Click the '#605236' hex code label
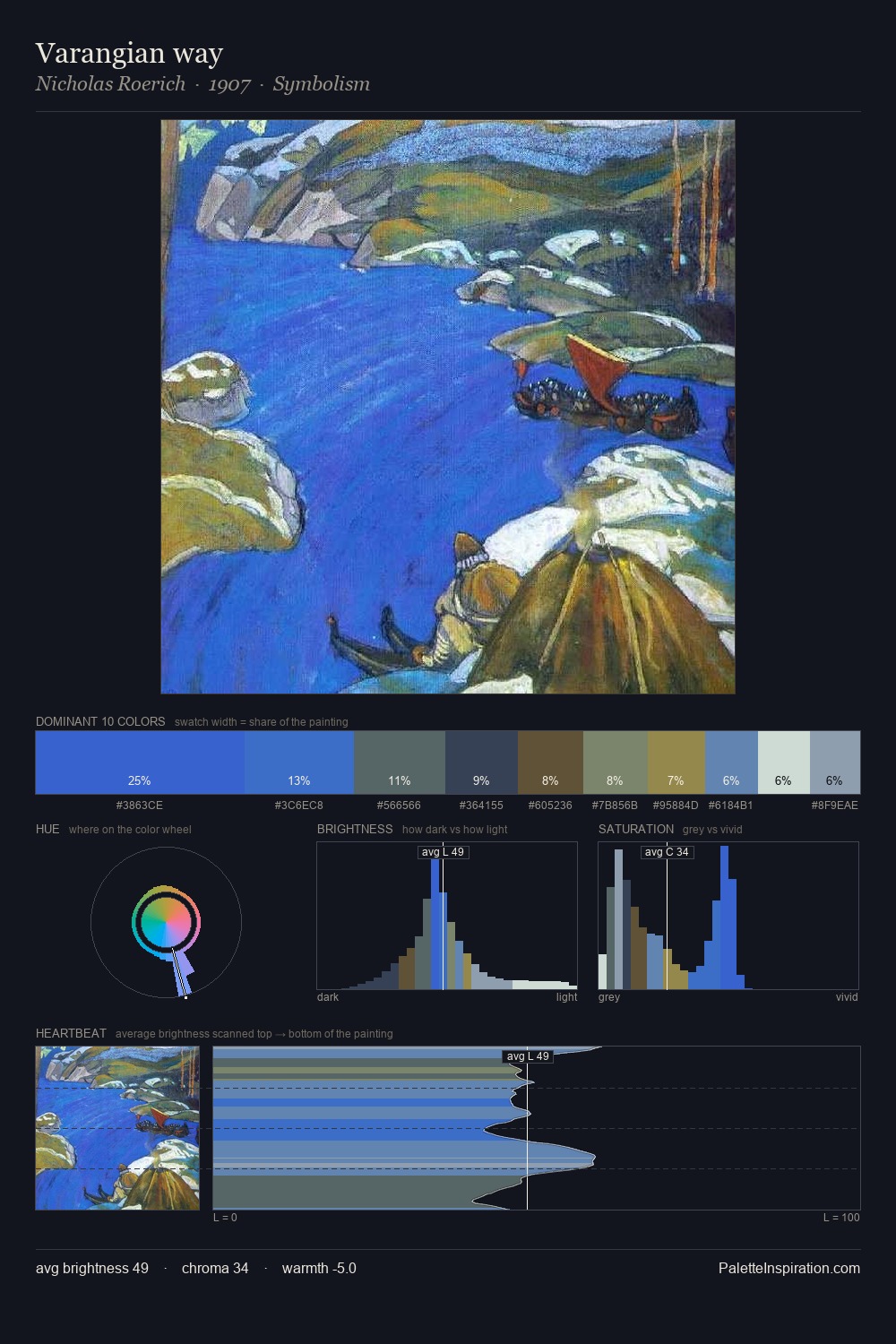896x1344 pixels. coord(550,806)
